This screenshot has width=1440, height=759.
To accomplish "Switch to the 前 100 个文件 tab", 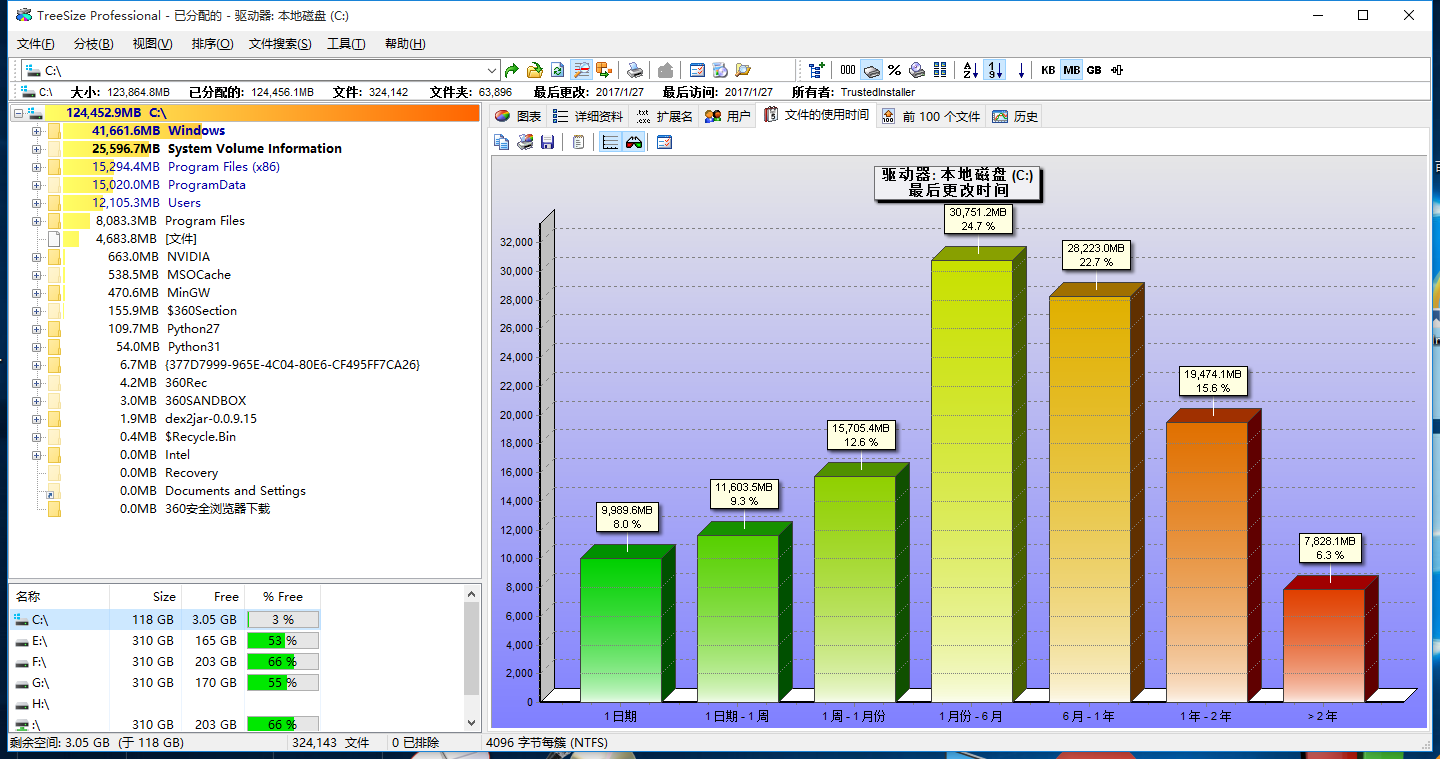I will coord(931,116).
